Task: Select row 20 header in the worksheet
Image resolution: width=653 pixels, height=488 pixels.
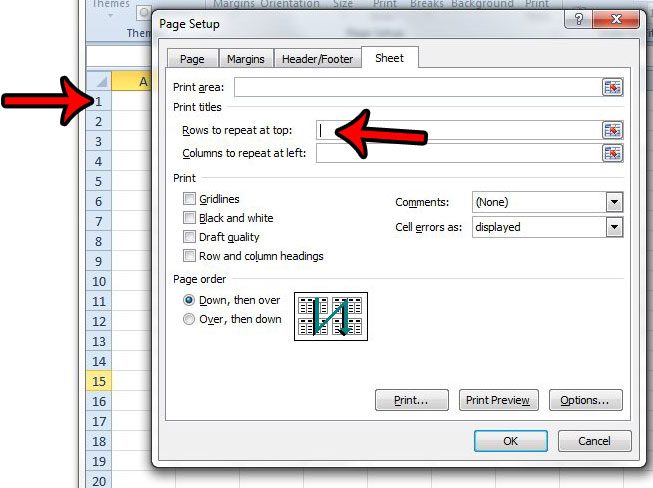Action: pyautogui.click(x=99, y=480)
